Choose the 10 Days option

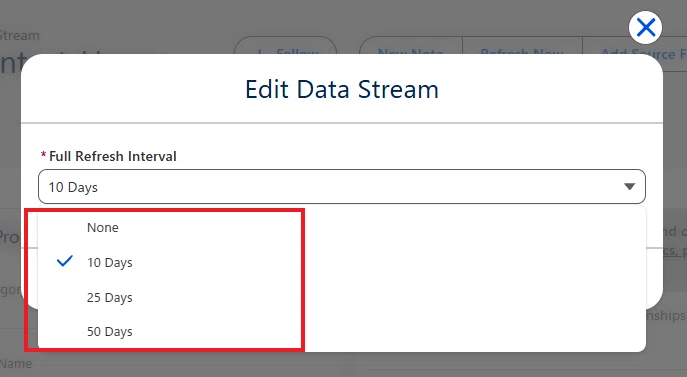(342, 262)
